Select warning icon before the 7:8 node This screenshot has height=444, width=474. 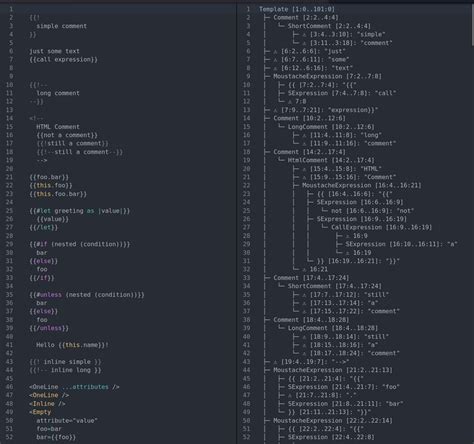[x=290, y=102]
